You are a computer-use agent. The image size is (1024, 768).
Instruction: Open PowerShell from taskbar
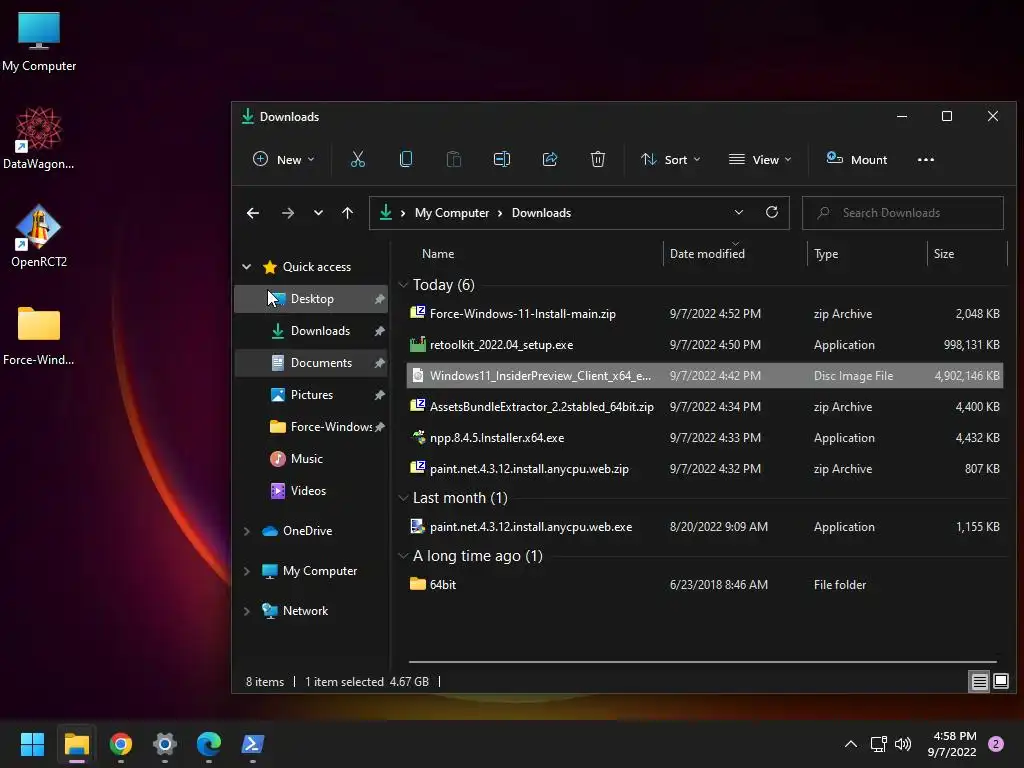click(x=253, y=744)
